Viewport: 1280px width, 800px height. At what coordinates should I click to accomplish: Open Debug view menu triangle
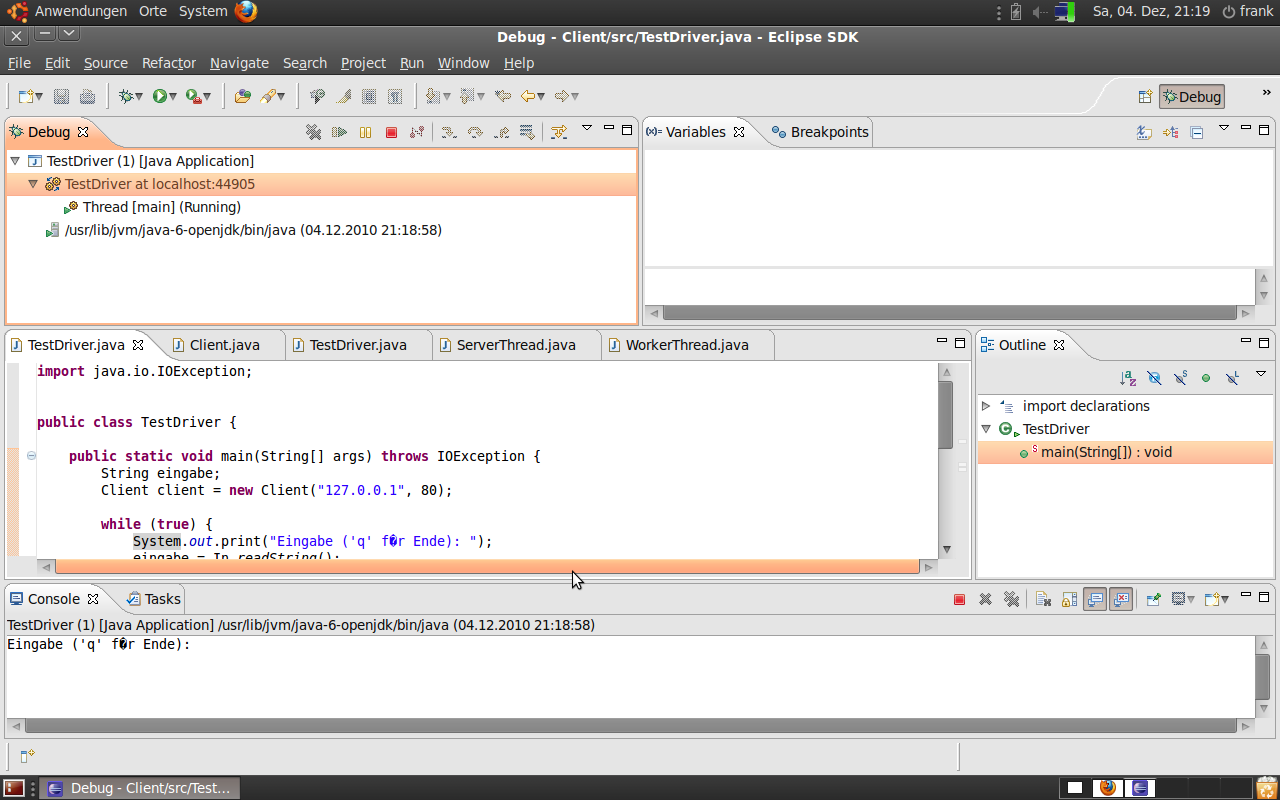coord(587,128)
